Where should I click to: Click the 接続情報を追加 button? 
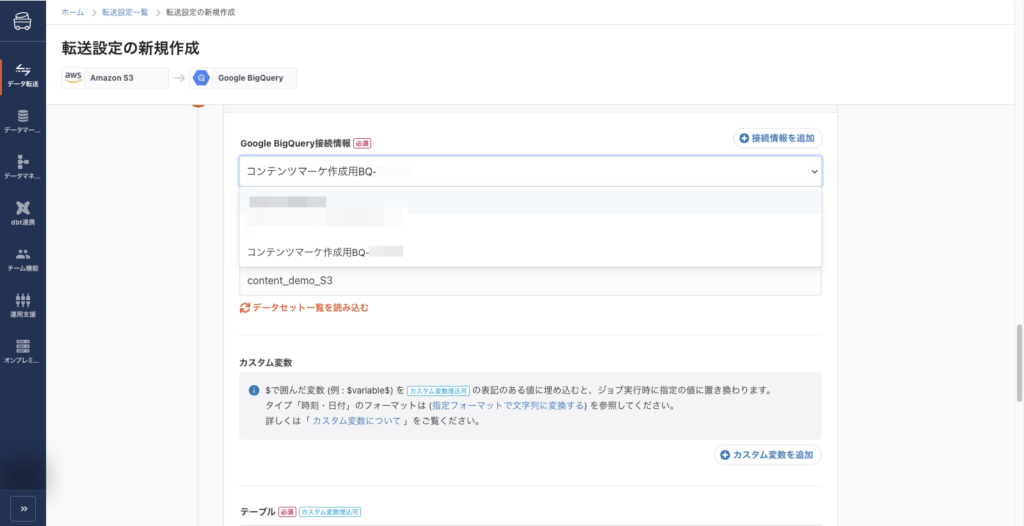(778, 138)
